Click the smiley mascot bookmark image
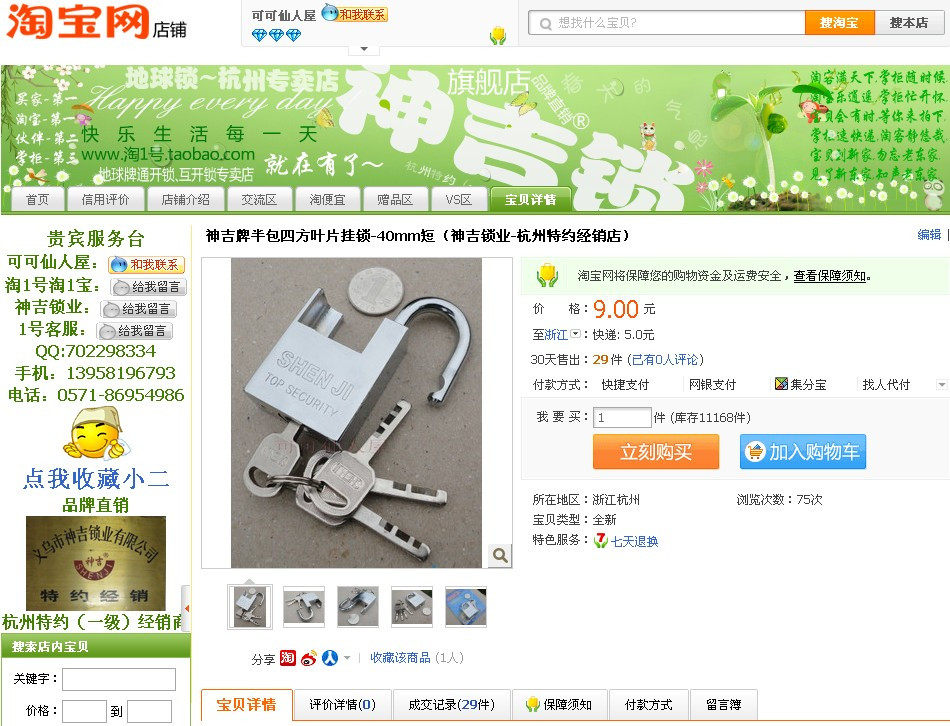 pos(95,433)
